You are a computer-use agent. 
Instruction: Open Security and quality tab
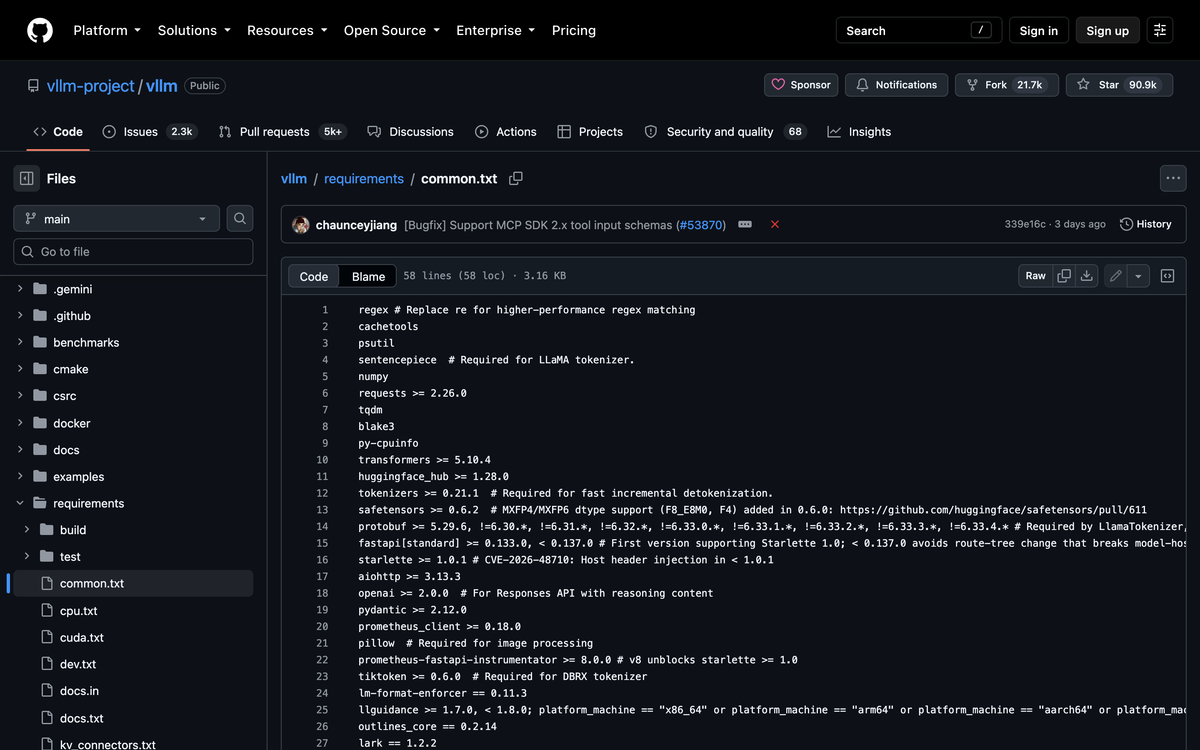click(725, 132)
